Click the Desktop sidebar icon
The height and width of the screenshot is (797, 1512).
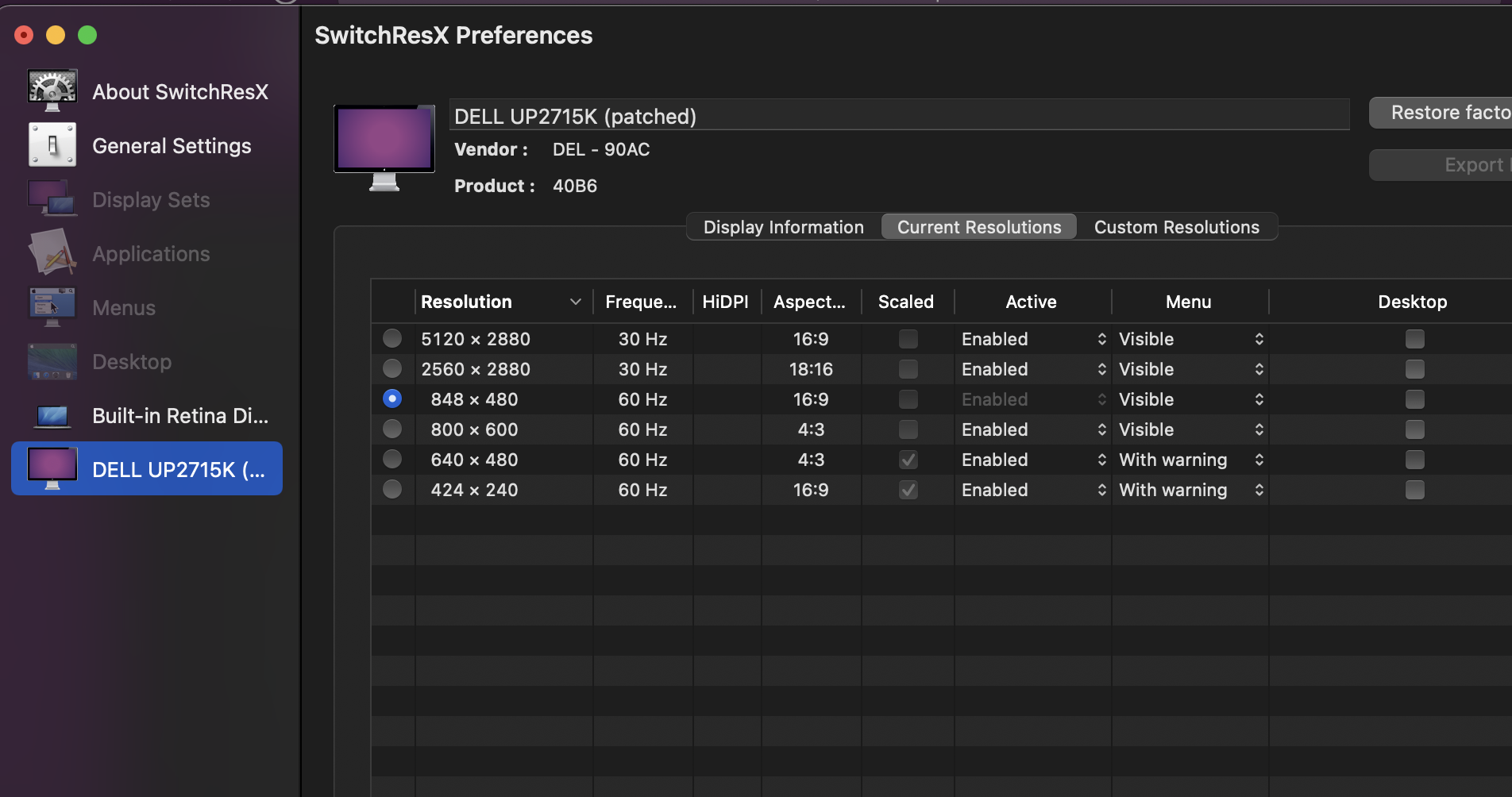[x=52, y=361]
